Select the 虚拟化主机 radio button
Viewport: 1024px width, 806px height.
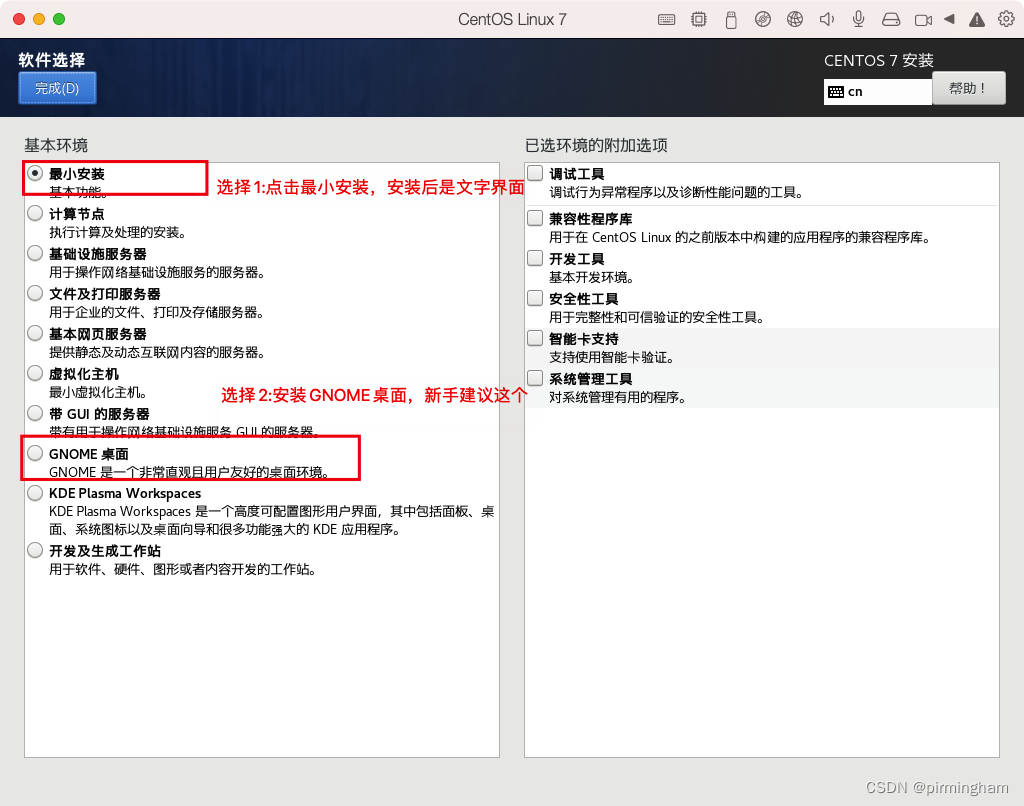coord(35,373)
